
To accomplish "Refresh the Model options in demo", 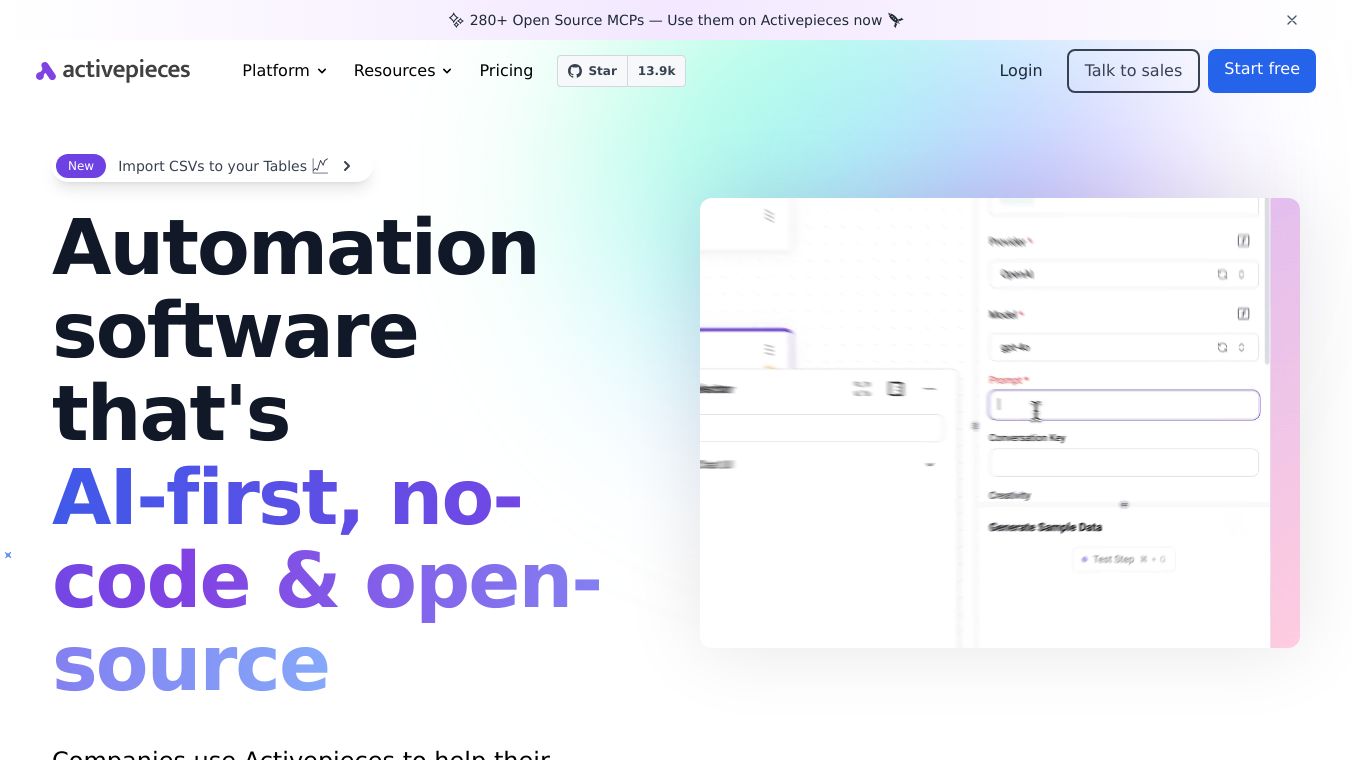I will click(x=1222, y=347).
